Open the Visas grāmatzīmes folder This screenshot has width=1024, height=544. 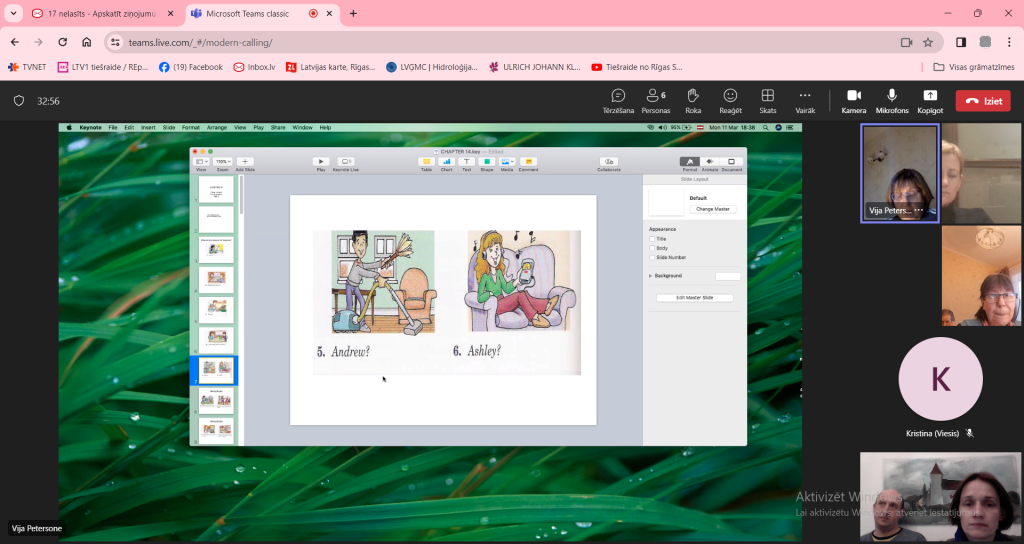coord(974,67)
